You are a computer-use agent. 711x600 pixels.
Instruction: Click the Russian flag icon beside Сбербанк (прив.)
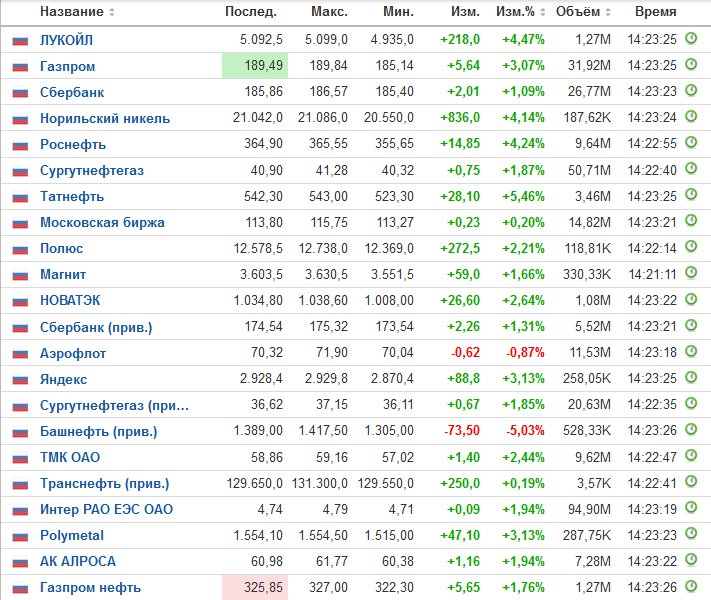20,328
